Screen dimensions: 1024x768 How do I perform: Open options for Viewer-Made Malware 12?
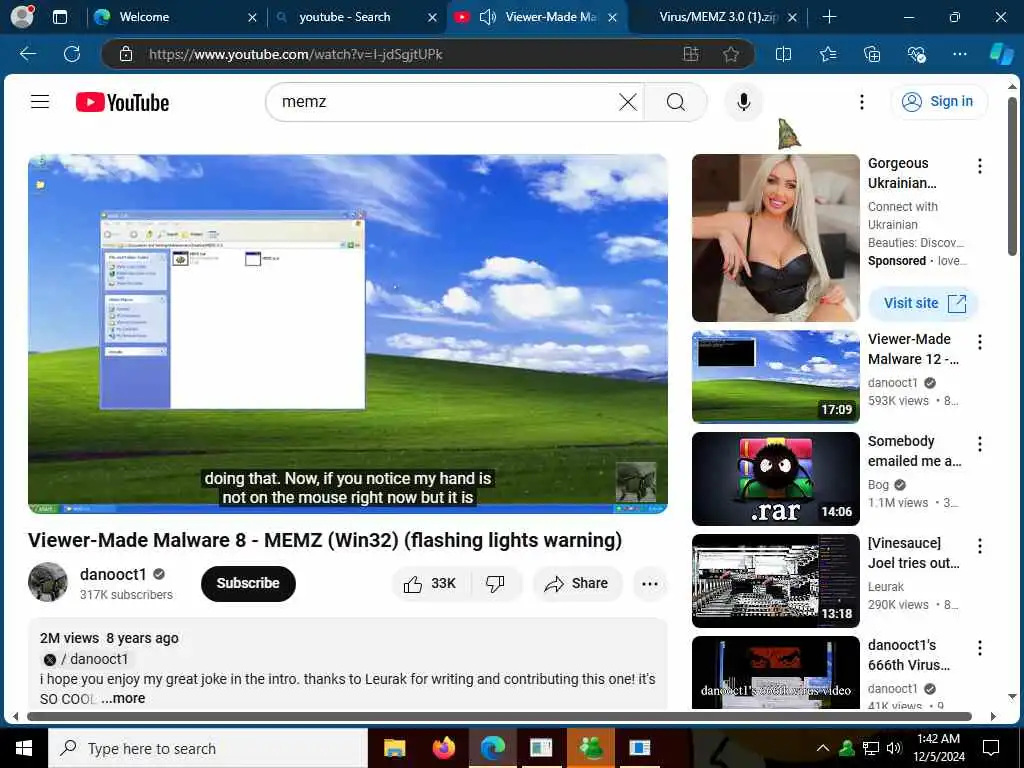980,342
